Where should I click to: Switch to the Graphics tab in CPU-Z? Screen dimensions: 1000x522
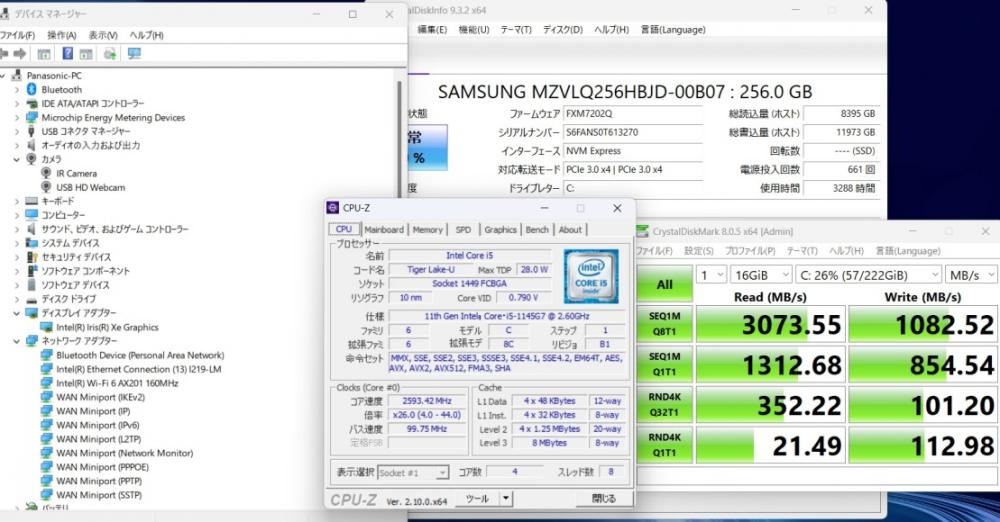coord(500,230)
